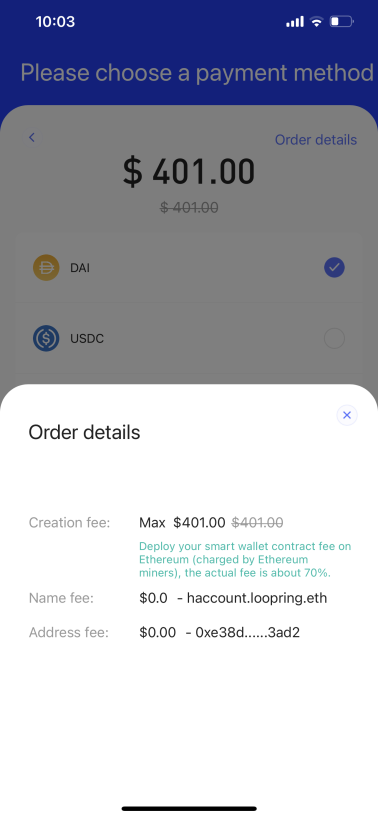
Task: Click the USDC coin icon
Action: point(46,339)
